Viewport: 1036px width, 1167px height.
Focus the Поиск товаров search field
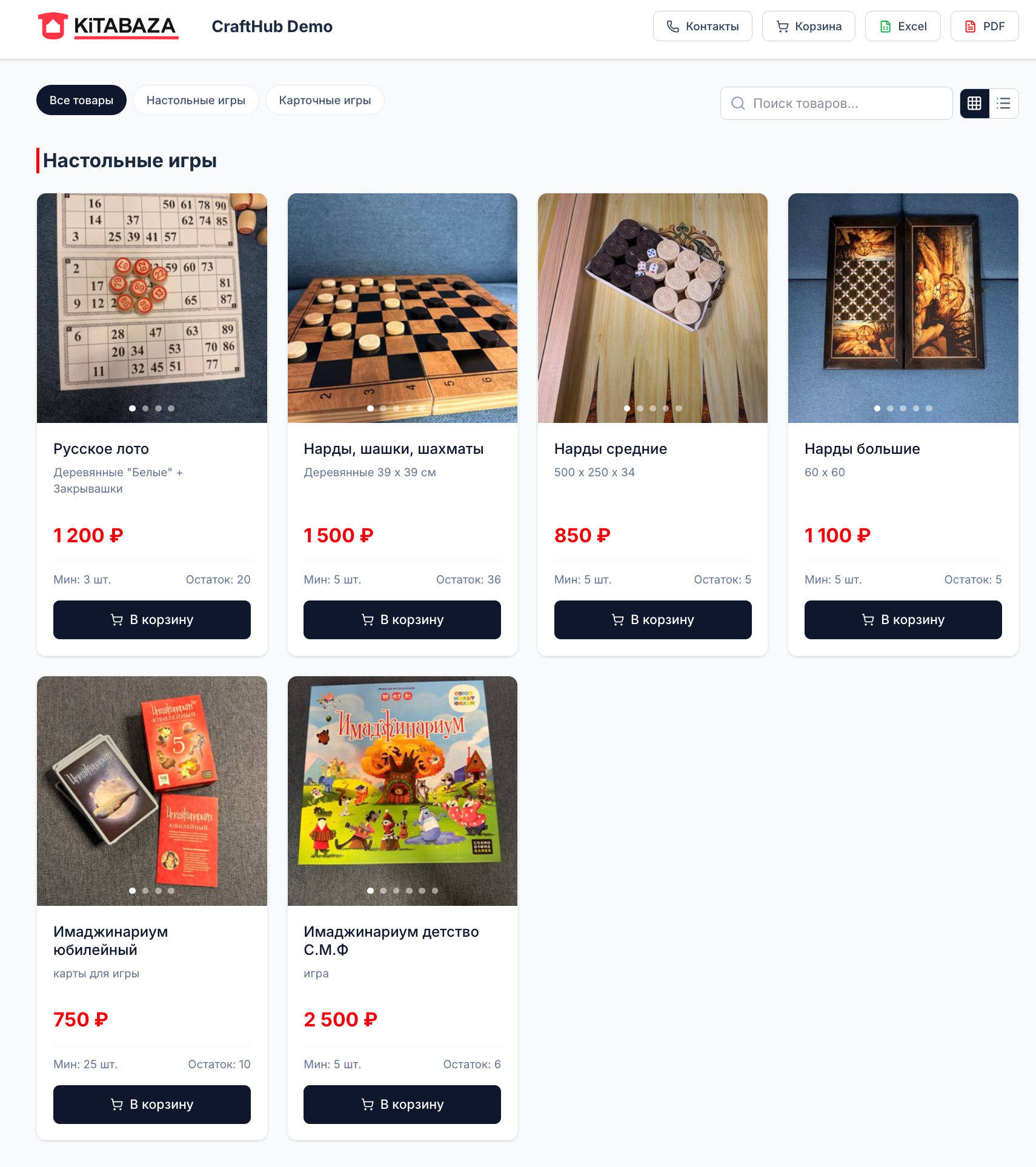(x=836, y=104)
